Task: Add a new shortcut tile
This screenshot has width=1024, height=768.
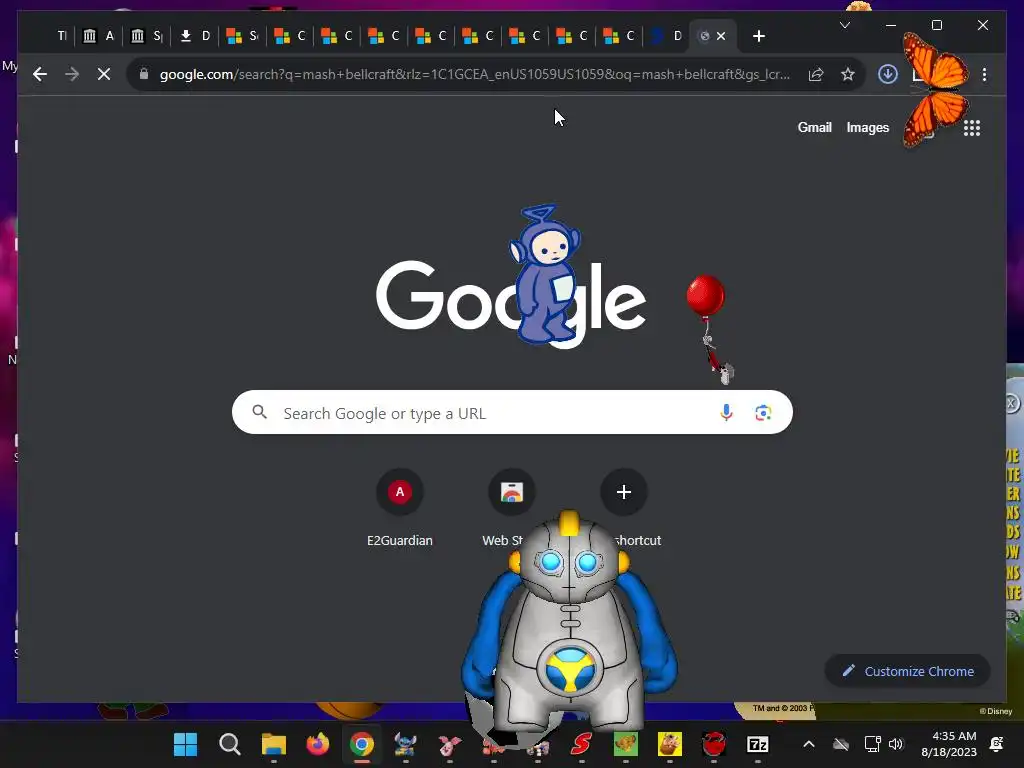Action: pyautogui.click(x=624, y=492)
